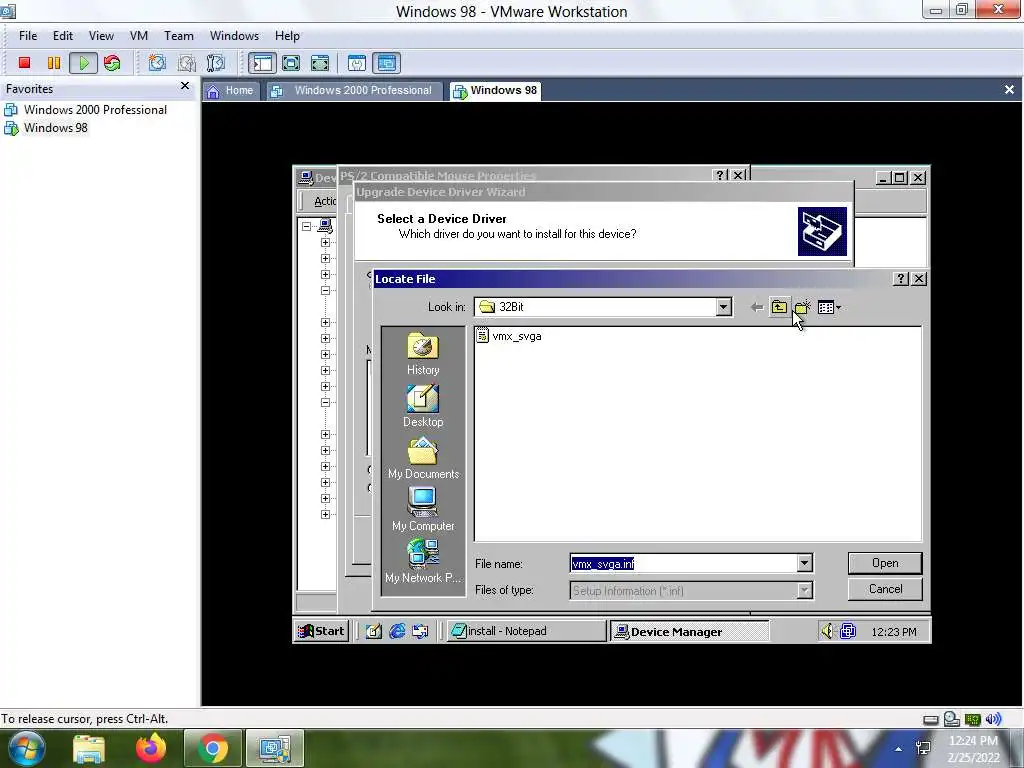Click the Full Screen mode icon

pos(291,63)
